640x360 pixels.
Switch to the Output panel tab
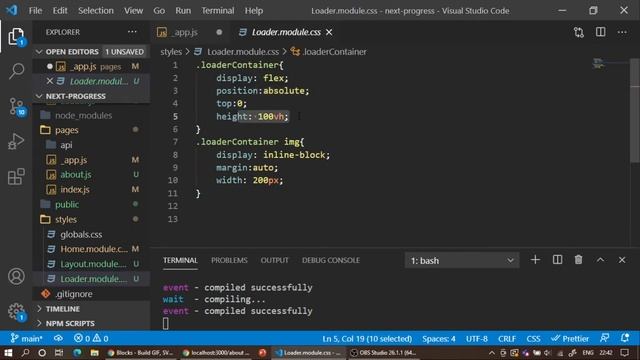(274, 260)
